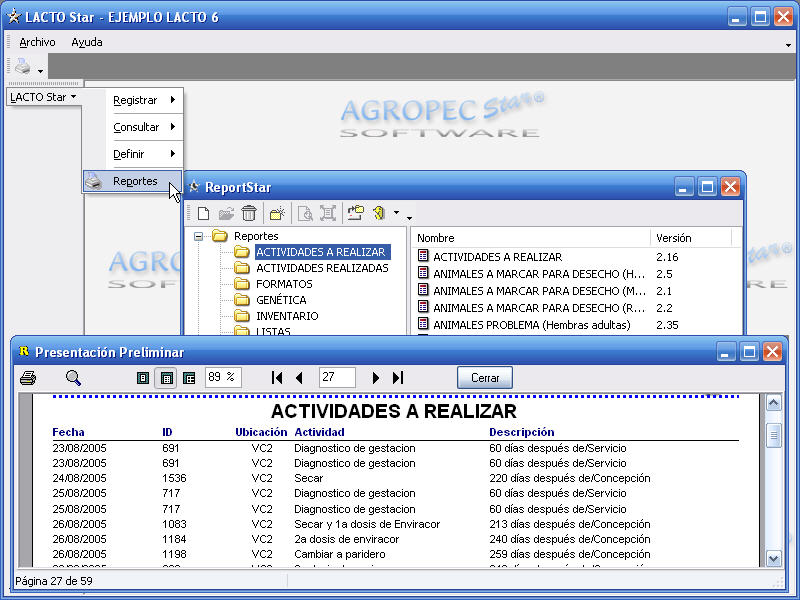Click the 'Secar y 1a dosis de Enviracor' entry
The height and width of the screenshot is (600, 800).
coord(367,524)
